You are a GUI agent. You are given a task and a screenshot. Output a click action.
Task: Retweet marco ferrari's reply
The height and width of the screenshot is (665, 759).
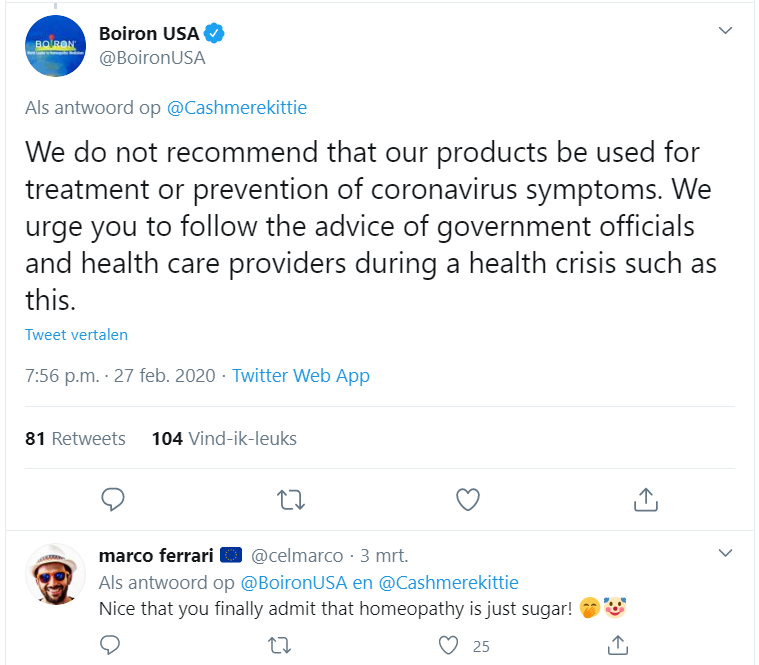coord(281,646)
